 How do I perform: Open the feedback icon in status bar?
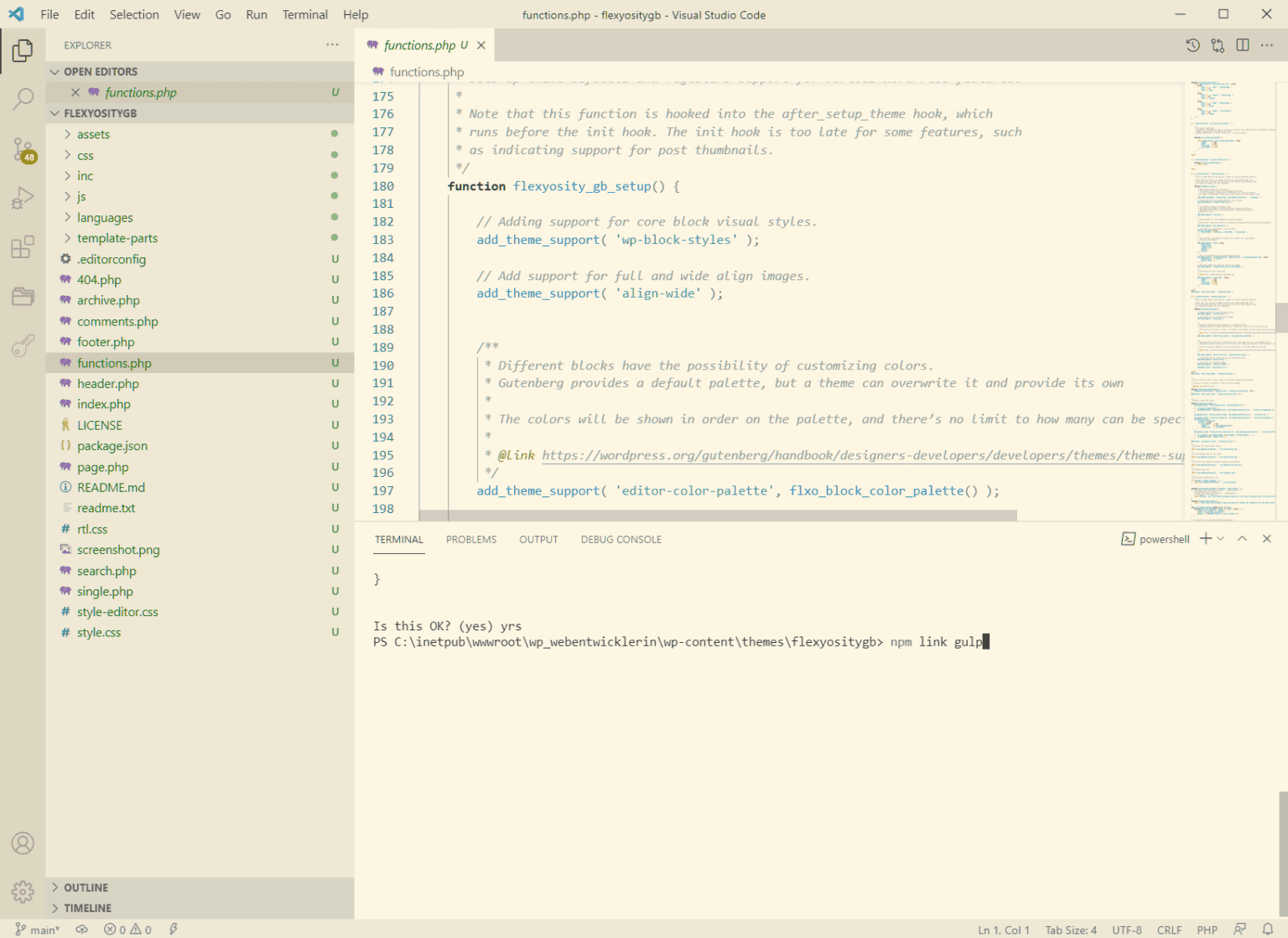pyautogui.click(x=1239, y=930)
